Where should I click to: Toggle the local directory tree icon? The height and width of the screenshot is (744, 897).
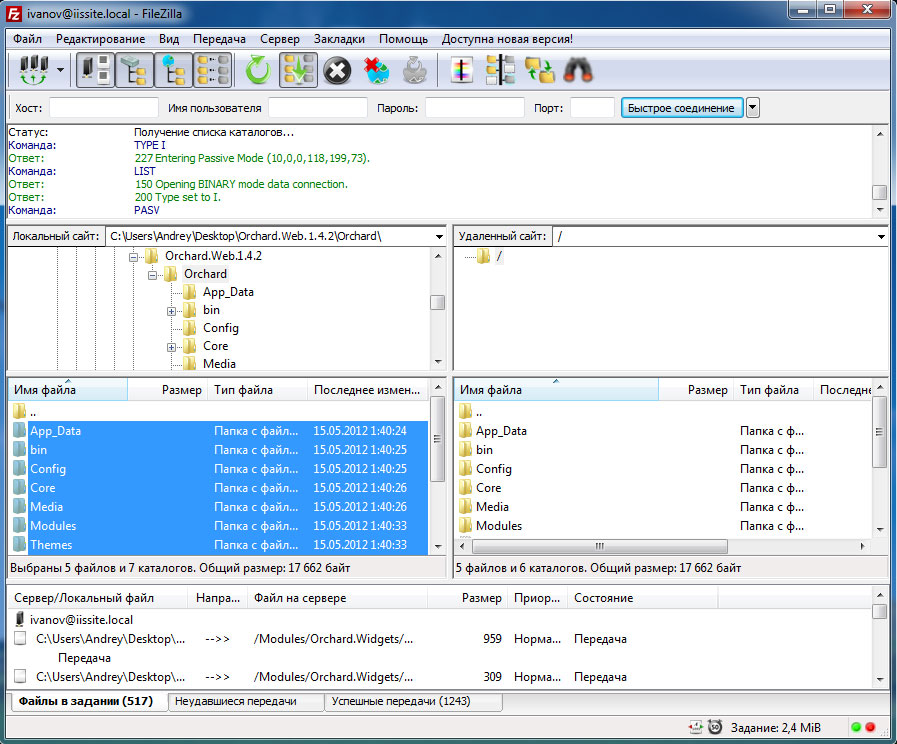coord(135,70)
